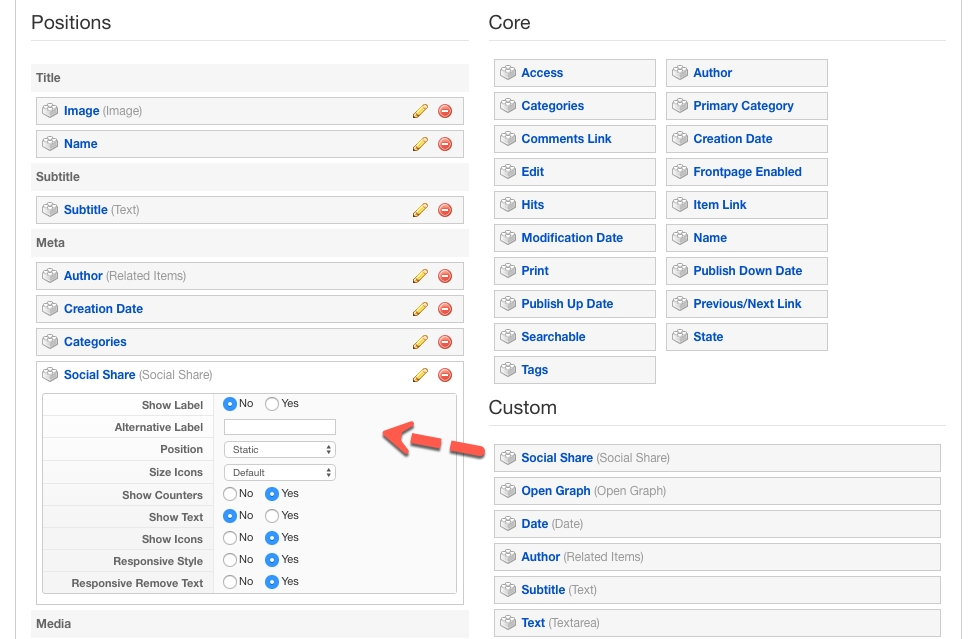This screenshot has height=639, width=974.
Task: Click edit pencil on Subtitle row
Action: [x=420, y=210]
